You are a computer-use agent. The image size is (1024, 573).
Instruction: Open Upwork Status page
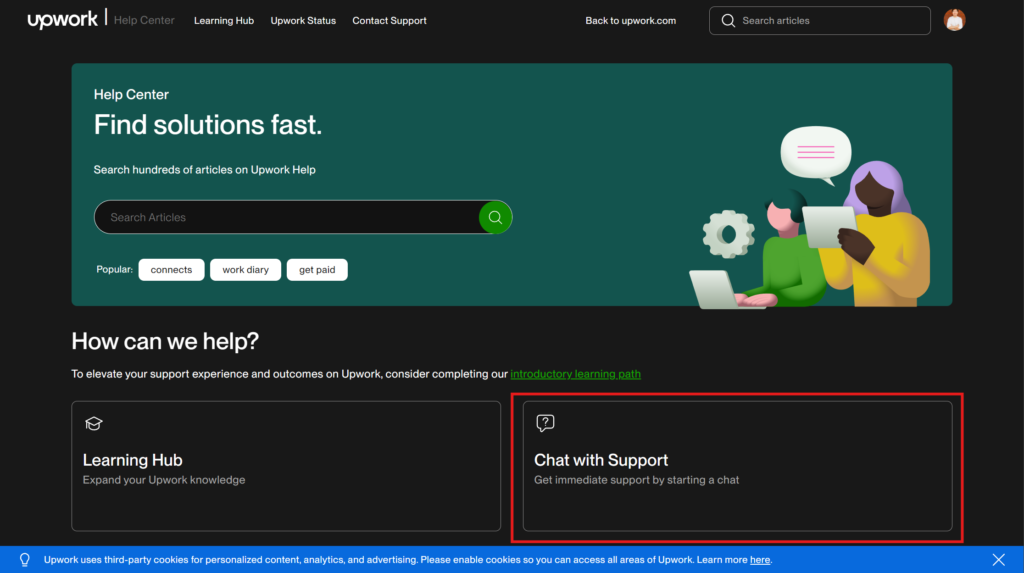(303, 21)
